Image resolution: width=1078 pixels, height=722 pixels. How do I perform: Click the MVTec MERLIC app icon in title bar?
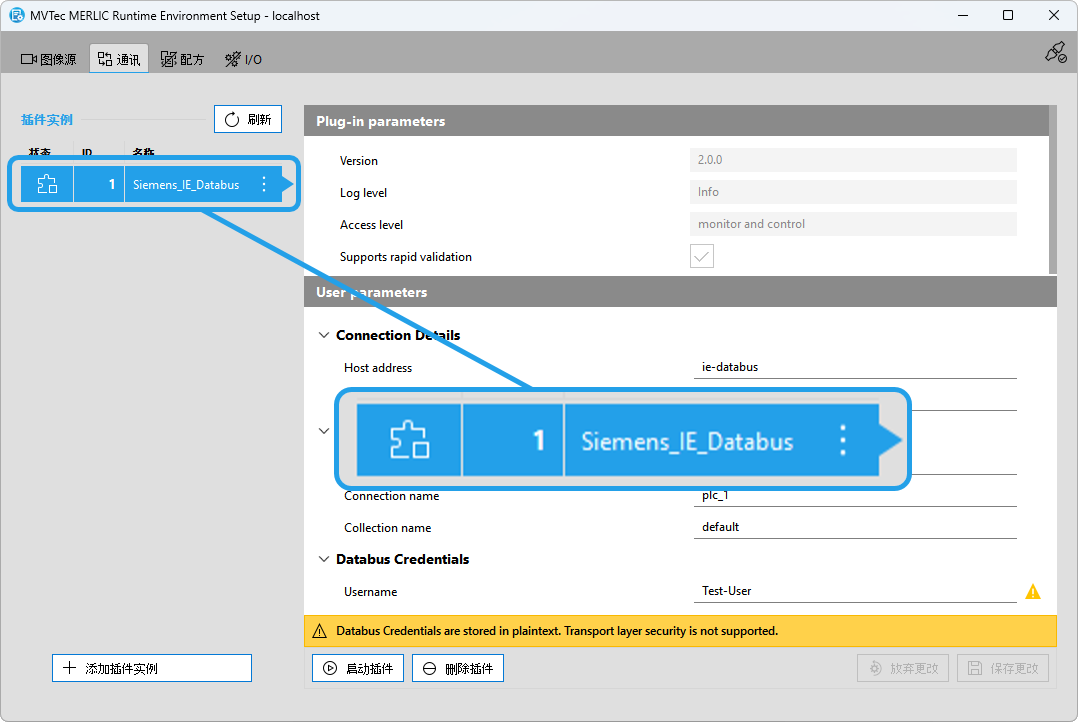pyautogui.click(x=17, y=16)
